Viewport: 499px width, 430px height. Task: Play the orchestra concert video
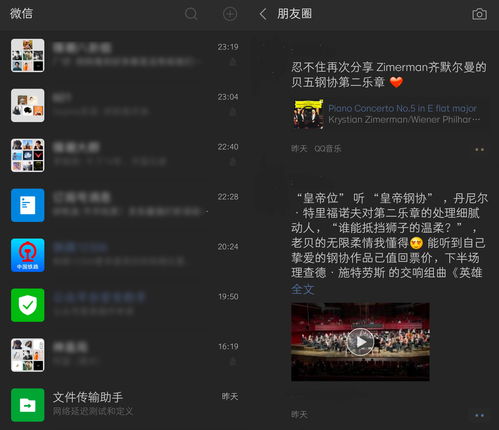coord(360,342)
